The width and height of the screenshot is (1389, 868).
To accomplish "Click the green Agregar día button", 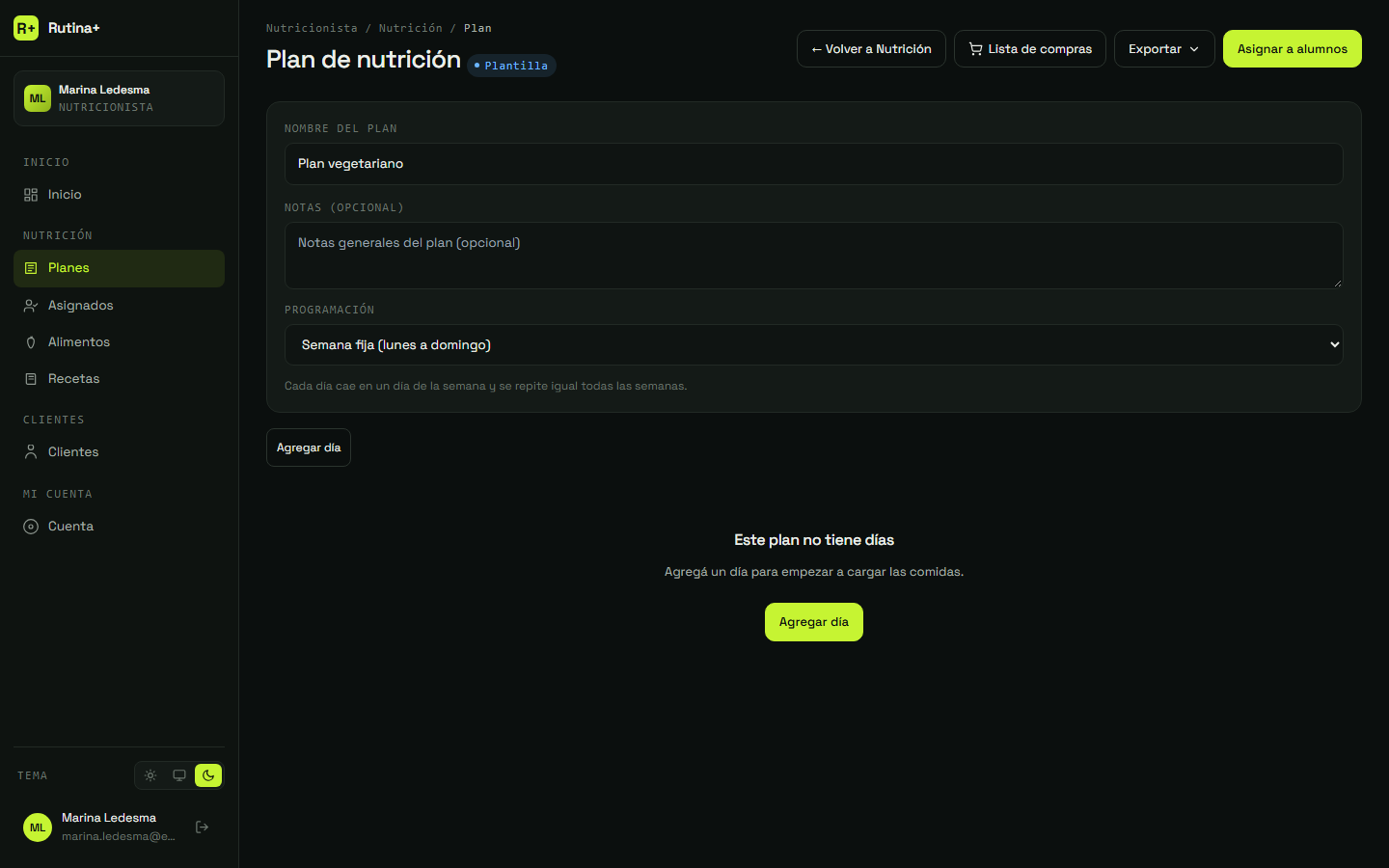I will pos(814,622).
